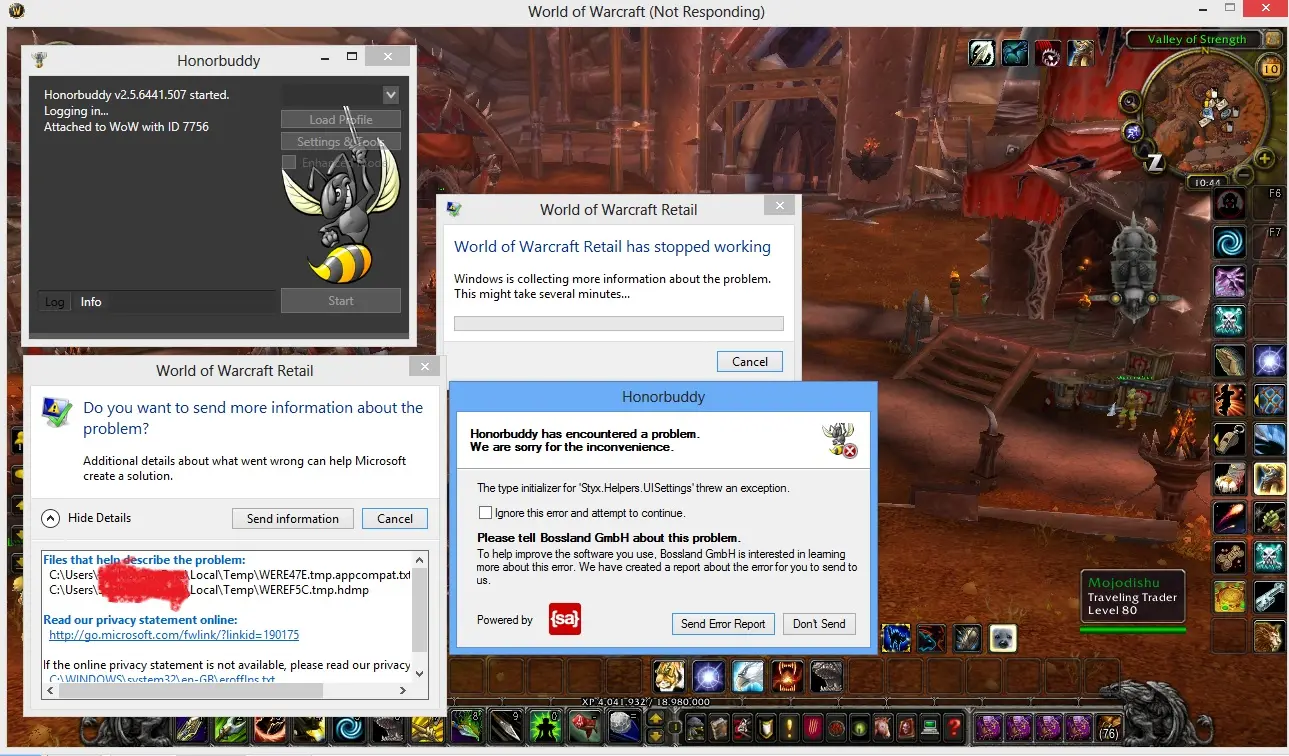Click details pane scroll down arrow

click(419, 673)
